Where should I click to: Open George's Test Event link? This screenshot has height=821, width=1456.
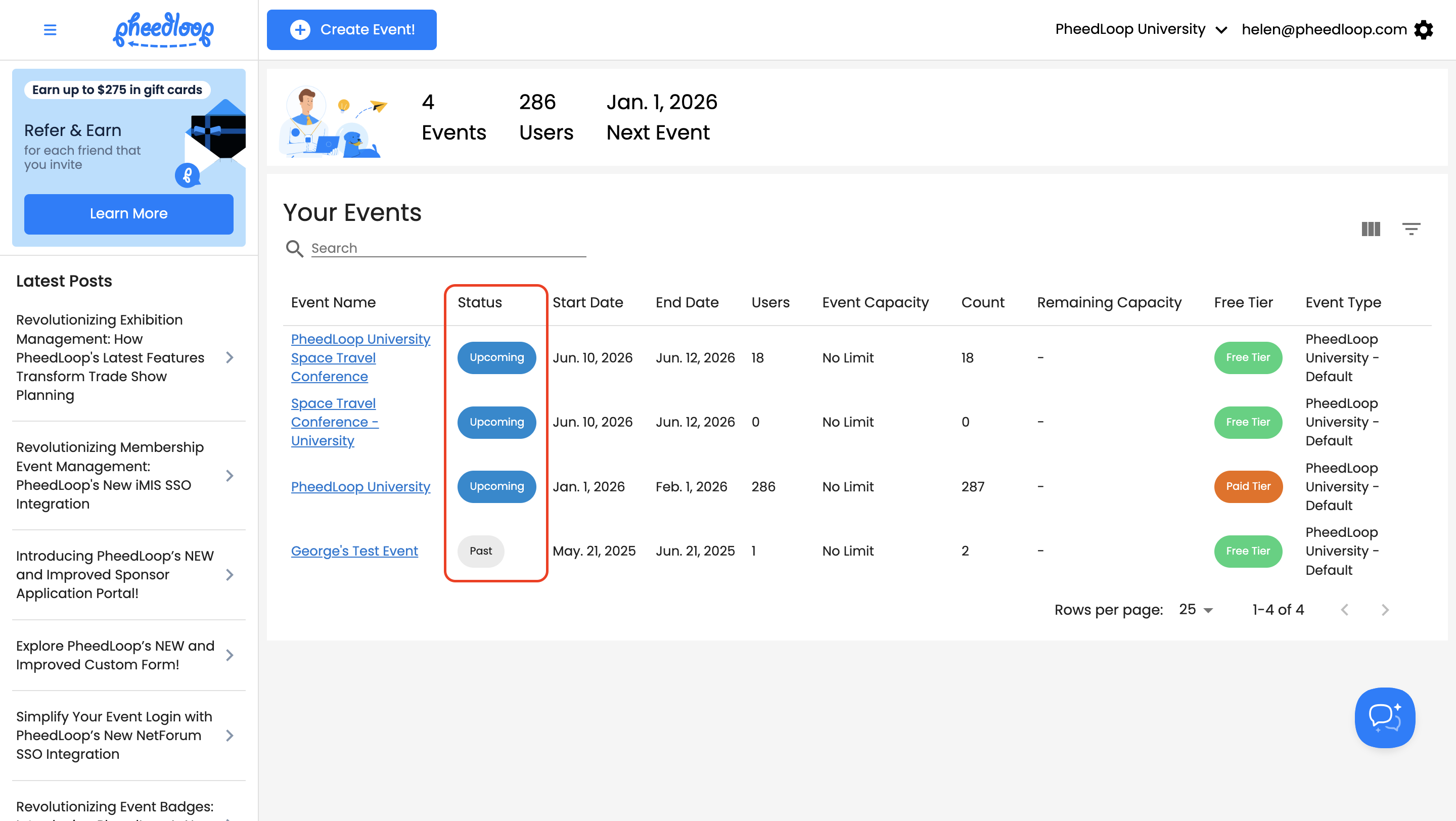point(354,551)
